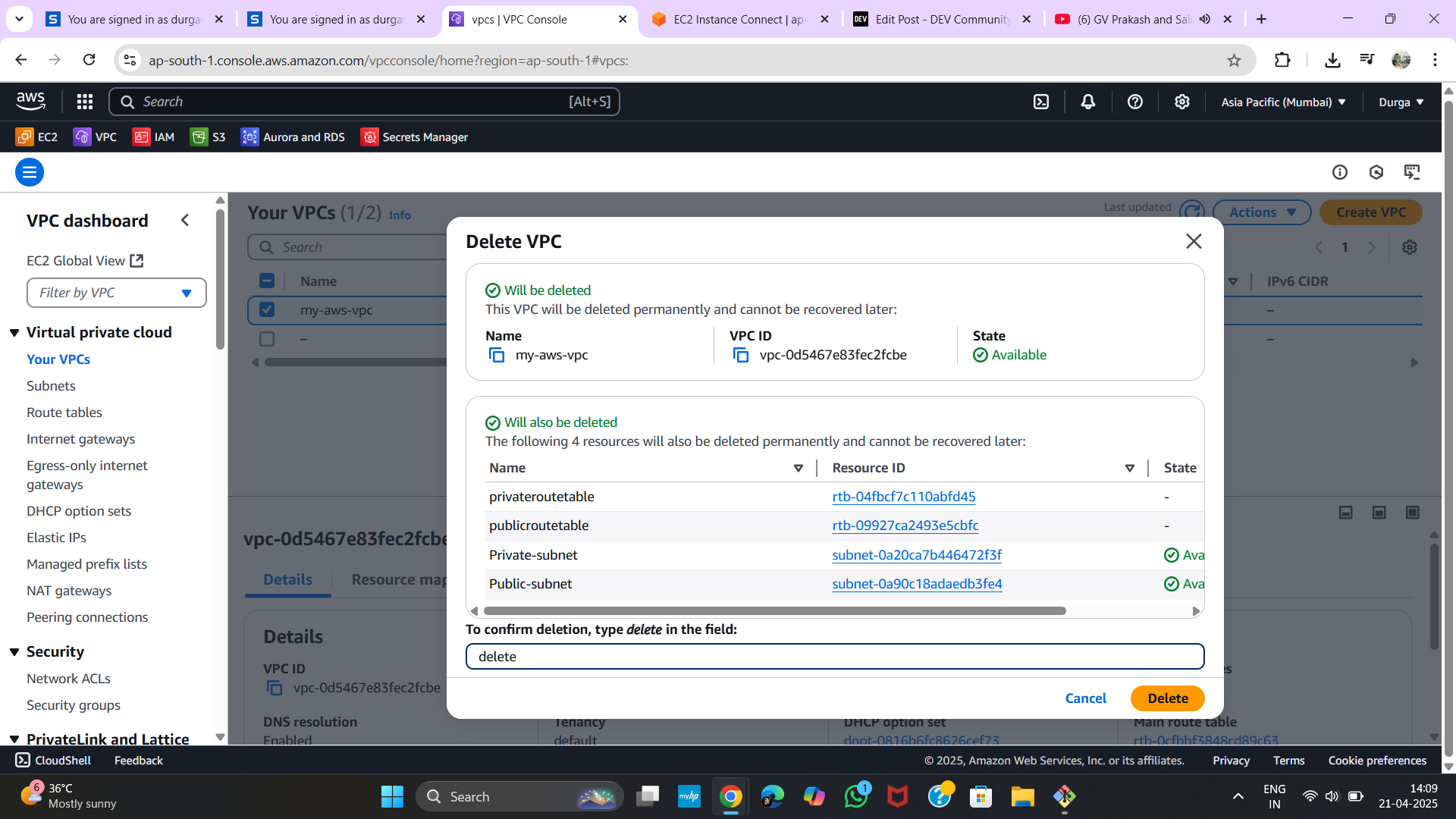The width and height of the screenshot is (1456, 819).
Task: Confirm with the orange Delete button
Action: click(1167, 698)
